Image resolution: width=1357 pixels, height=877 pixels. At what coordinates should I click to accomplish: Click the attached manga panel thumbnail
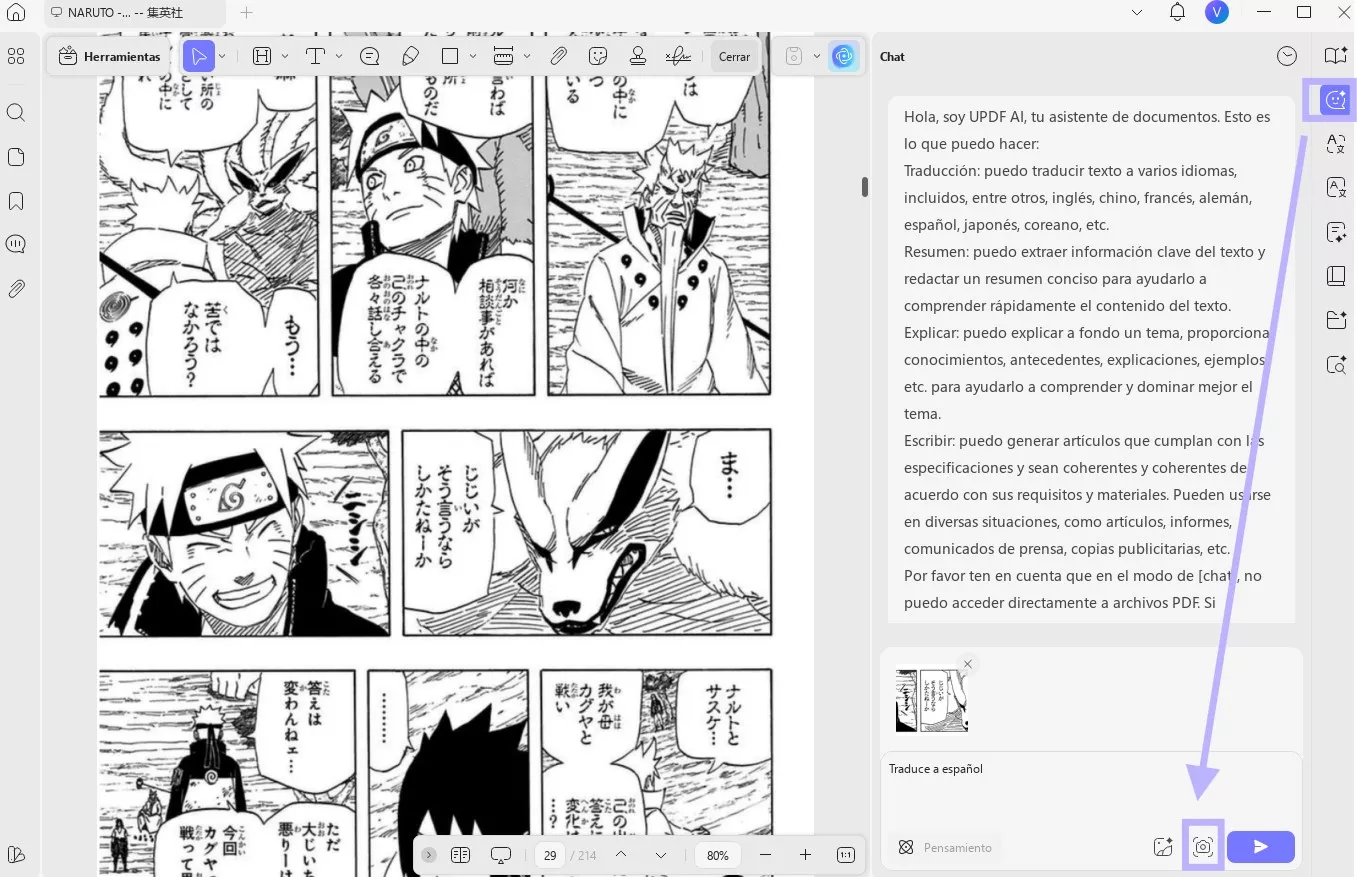coord(931,701)
